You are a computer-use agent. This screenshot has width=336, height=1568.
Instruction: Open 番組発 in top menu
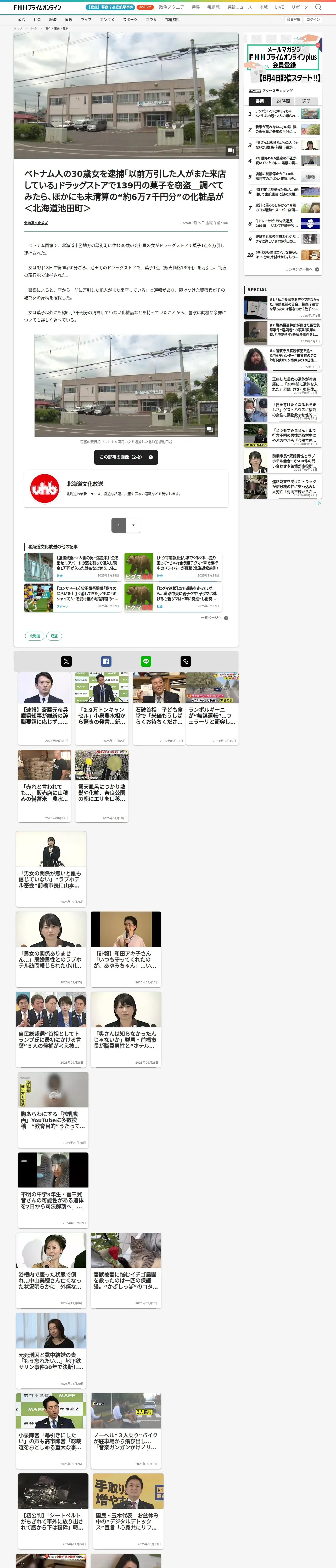(x=214, y=7)
